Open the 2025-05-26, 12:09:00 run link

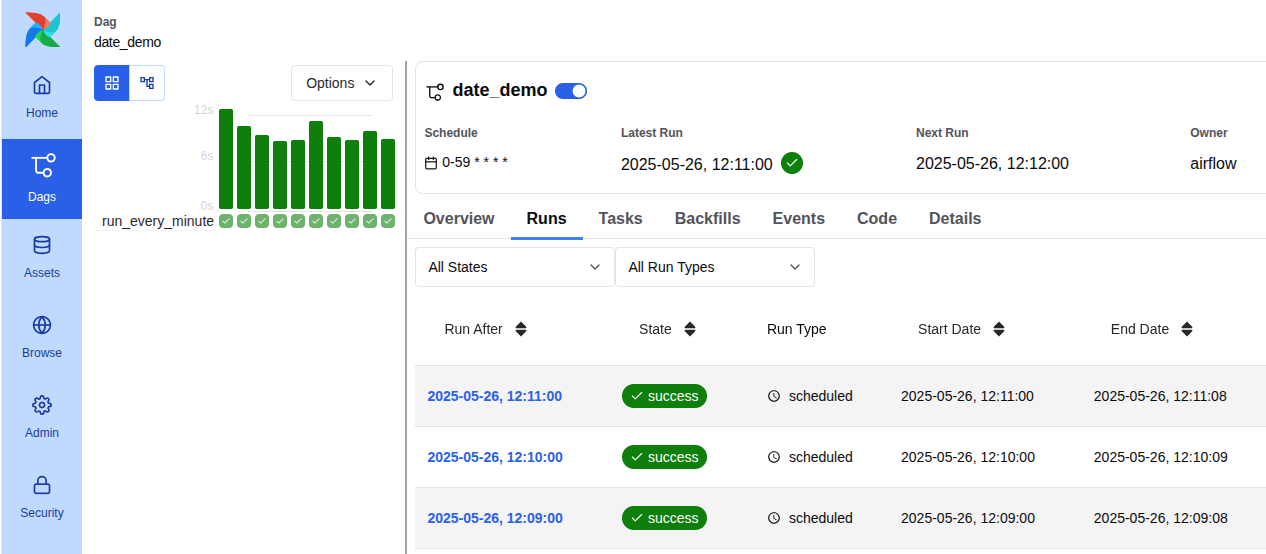pyautogui.click(x=494, y=518)
